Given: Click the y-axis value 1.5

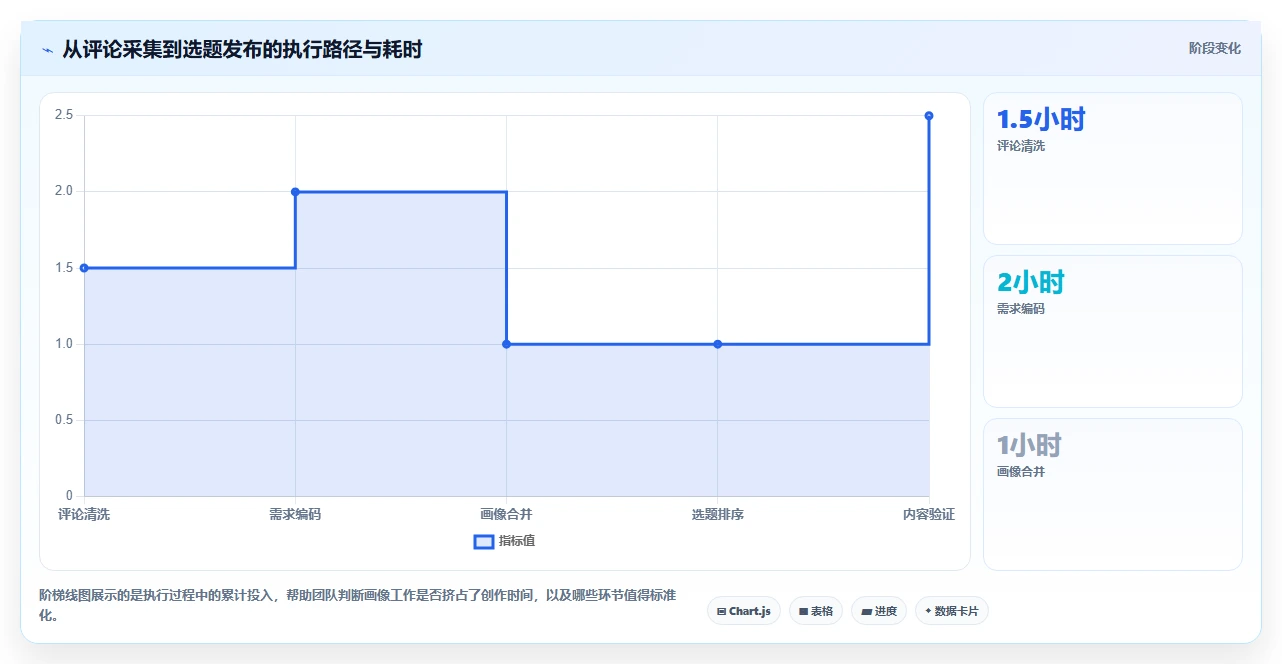Looking at the screenshot, I should 64,268.
